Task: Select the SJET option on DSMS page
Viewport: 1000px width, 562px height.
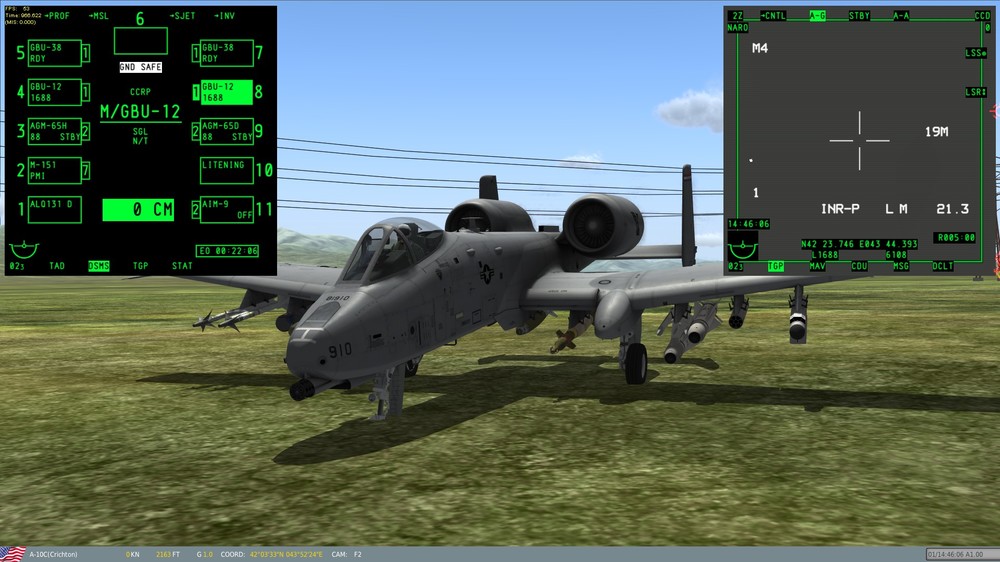Action: pyautogui.click(x=182, y=16)
